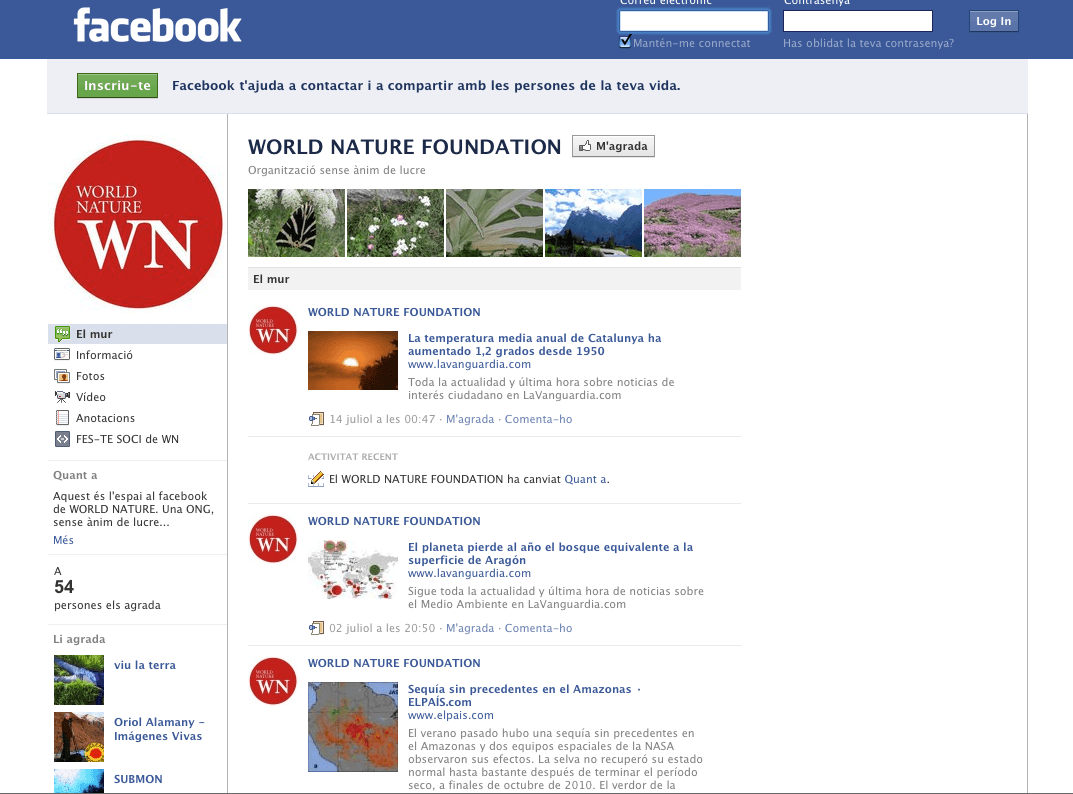Click the Facebook logo in the header
Image resolution: width=1073 pixels, height=794 pixels.
coord(157,26)
